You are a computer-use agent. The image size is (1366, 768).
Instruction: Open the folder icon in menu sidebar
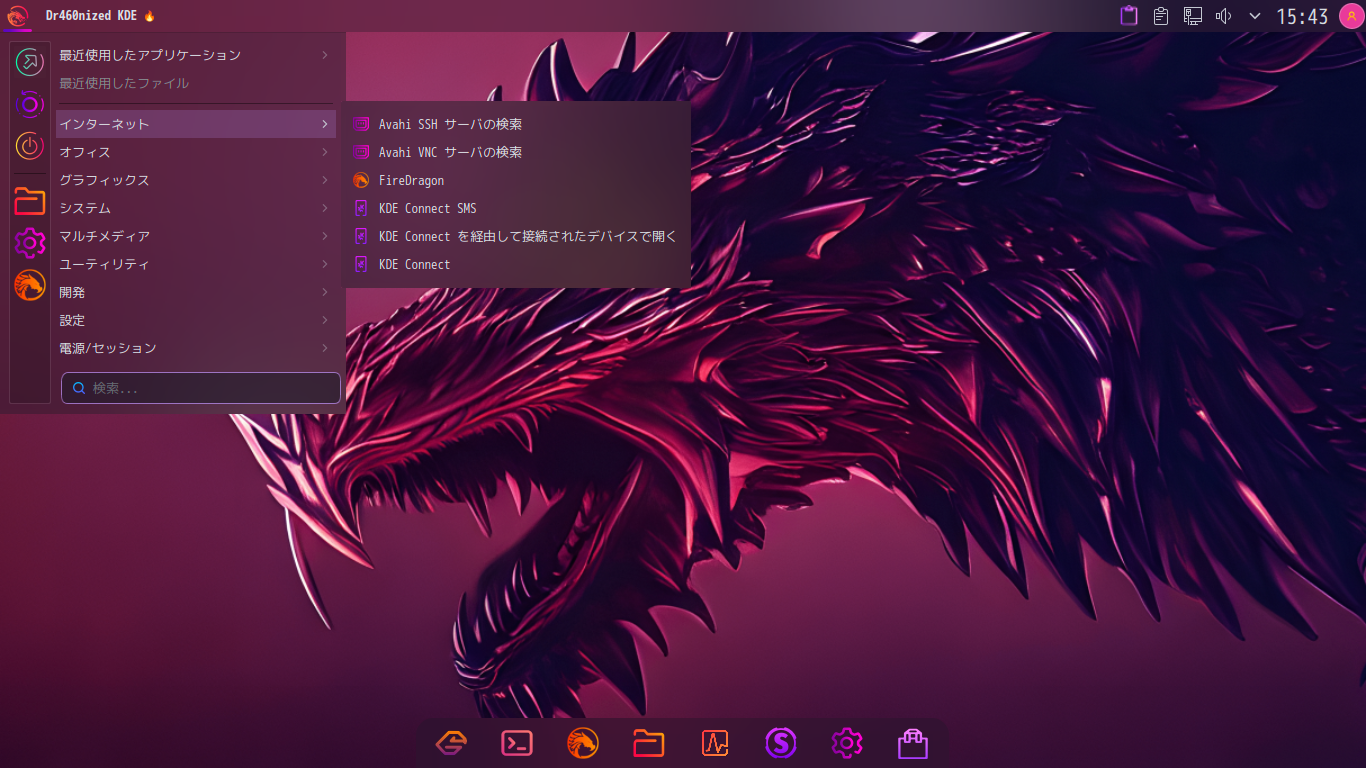tap(30, 201)
